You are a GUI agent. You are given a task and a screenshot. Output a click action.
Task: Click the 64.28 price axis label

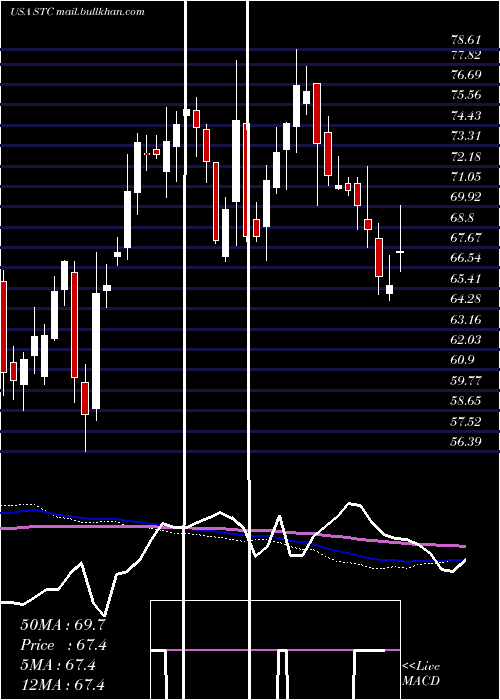(466, 299)
